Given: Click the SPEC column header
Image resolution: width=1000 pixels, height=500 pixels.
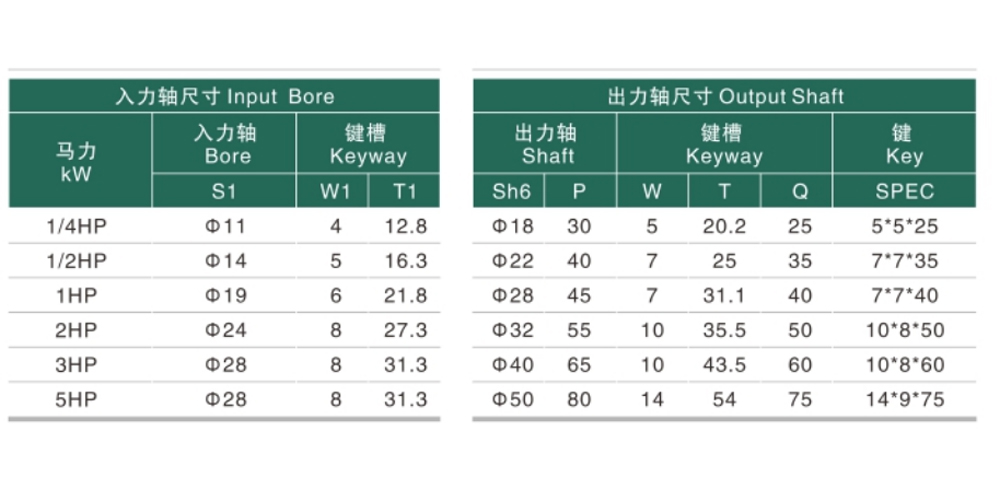Looking at the screenshot, I should [x=904, y=191].
